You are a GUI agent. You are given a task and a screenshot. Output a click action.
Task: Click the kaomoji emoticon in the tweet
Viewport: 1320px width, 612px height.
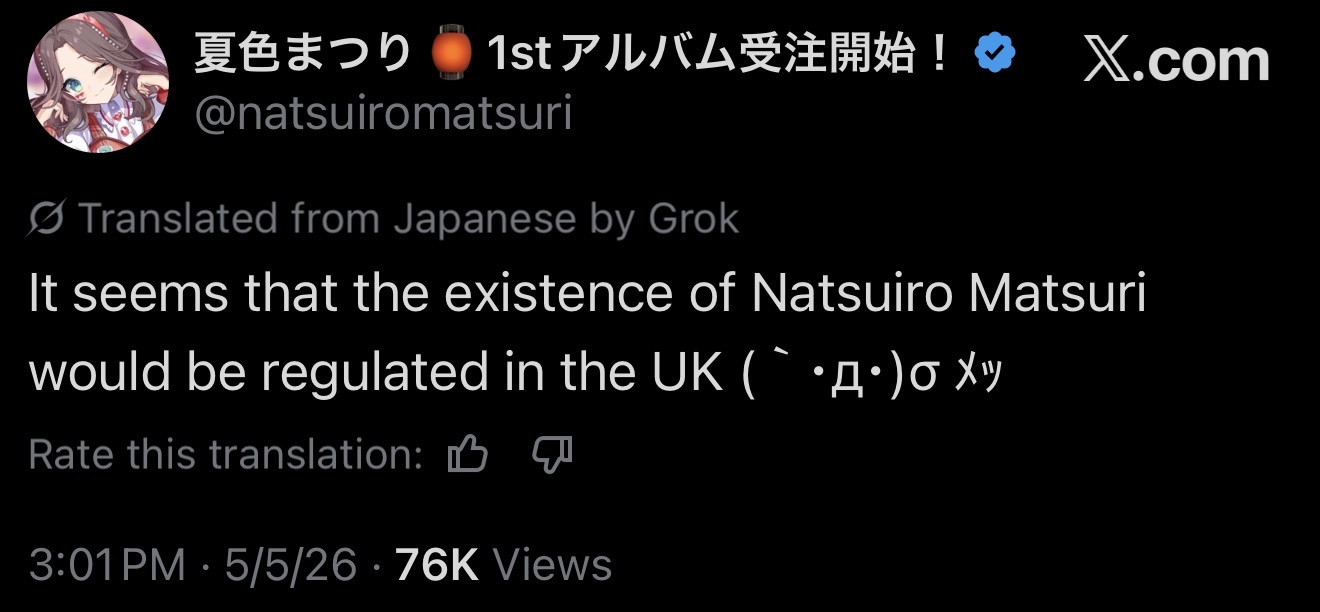pos(871,373)
